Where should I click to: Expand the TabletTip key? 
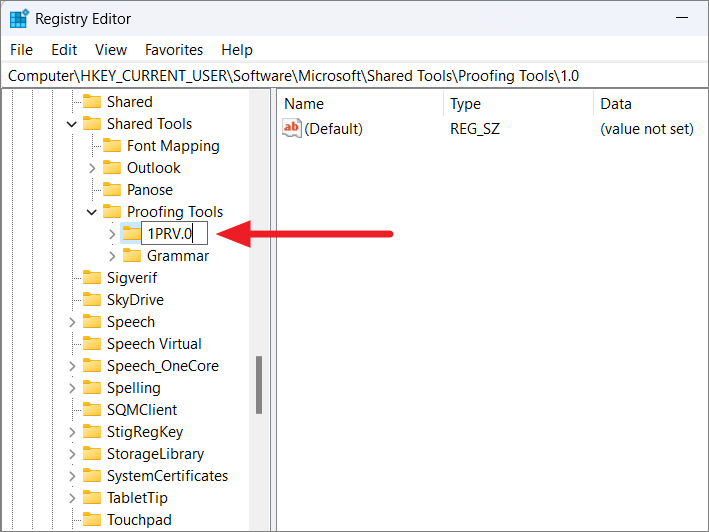72,498
